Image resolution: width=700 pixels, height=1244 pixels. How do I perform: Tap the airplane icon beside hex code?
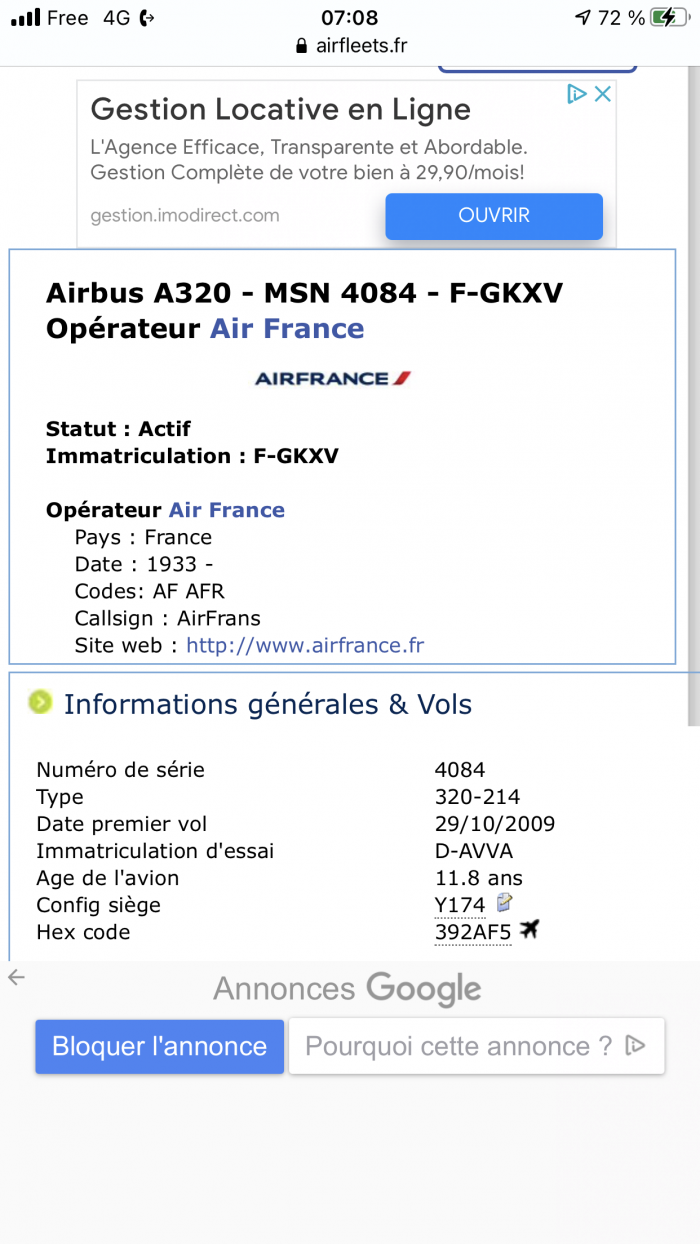(529, 930)
